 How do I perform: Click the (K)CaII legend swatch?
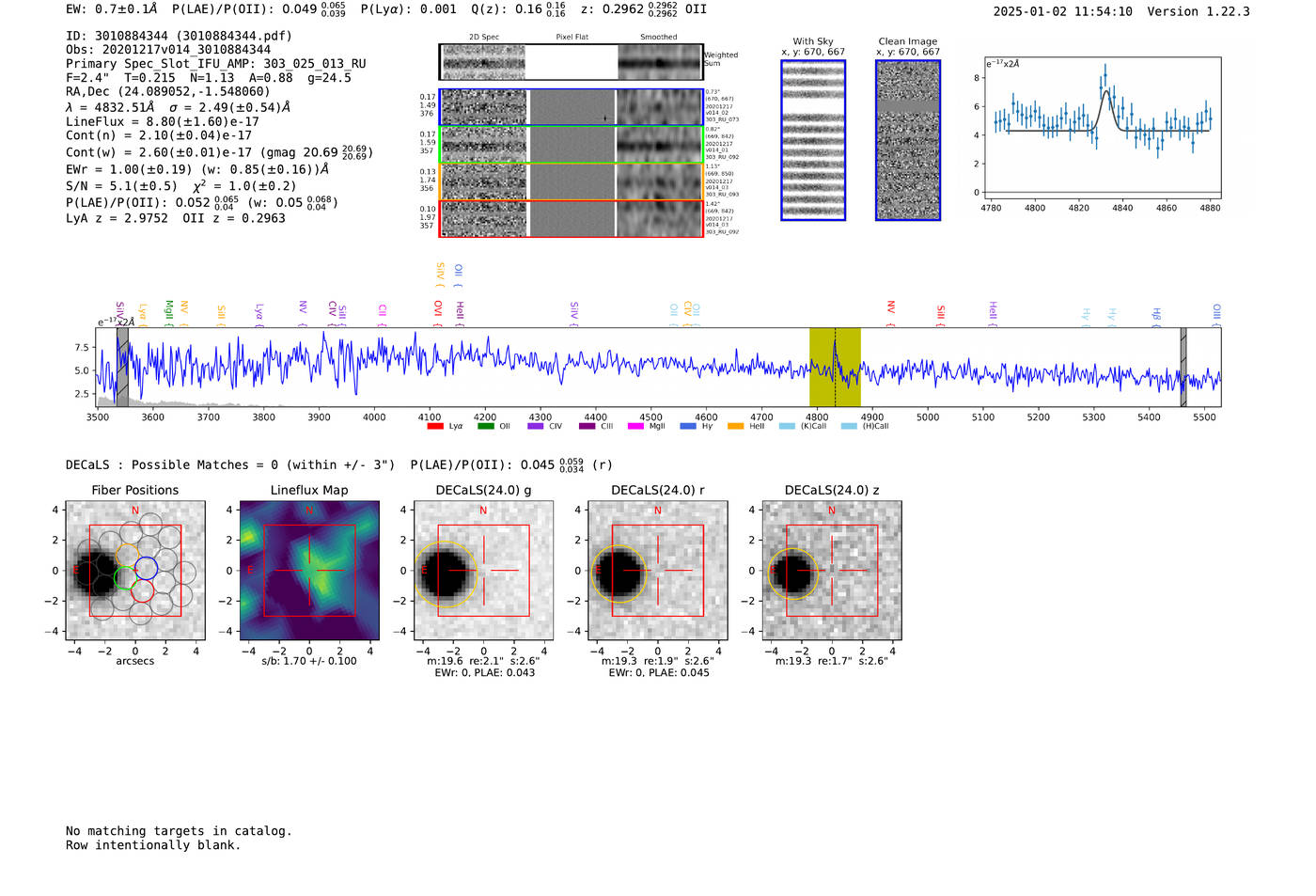(787, 426)
